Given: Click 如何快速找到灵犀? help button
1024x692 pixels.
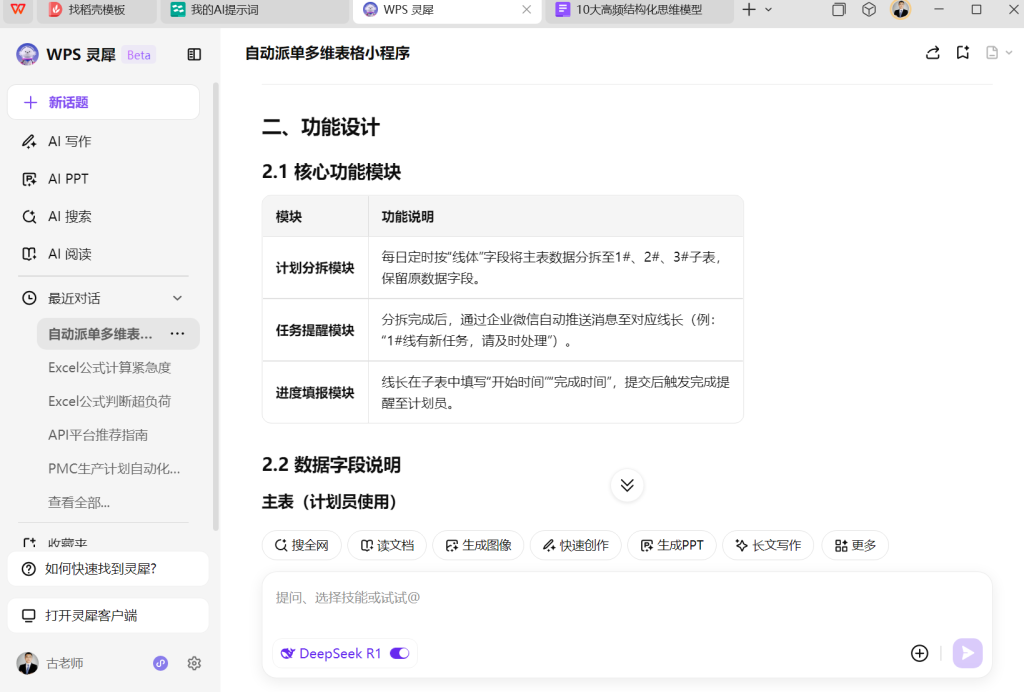Looking at the screenshot, I should click(108, 569).
